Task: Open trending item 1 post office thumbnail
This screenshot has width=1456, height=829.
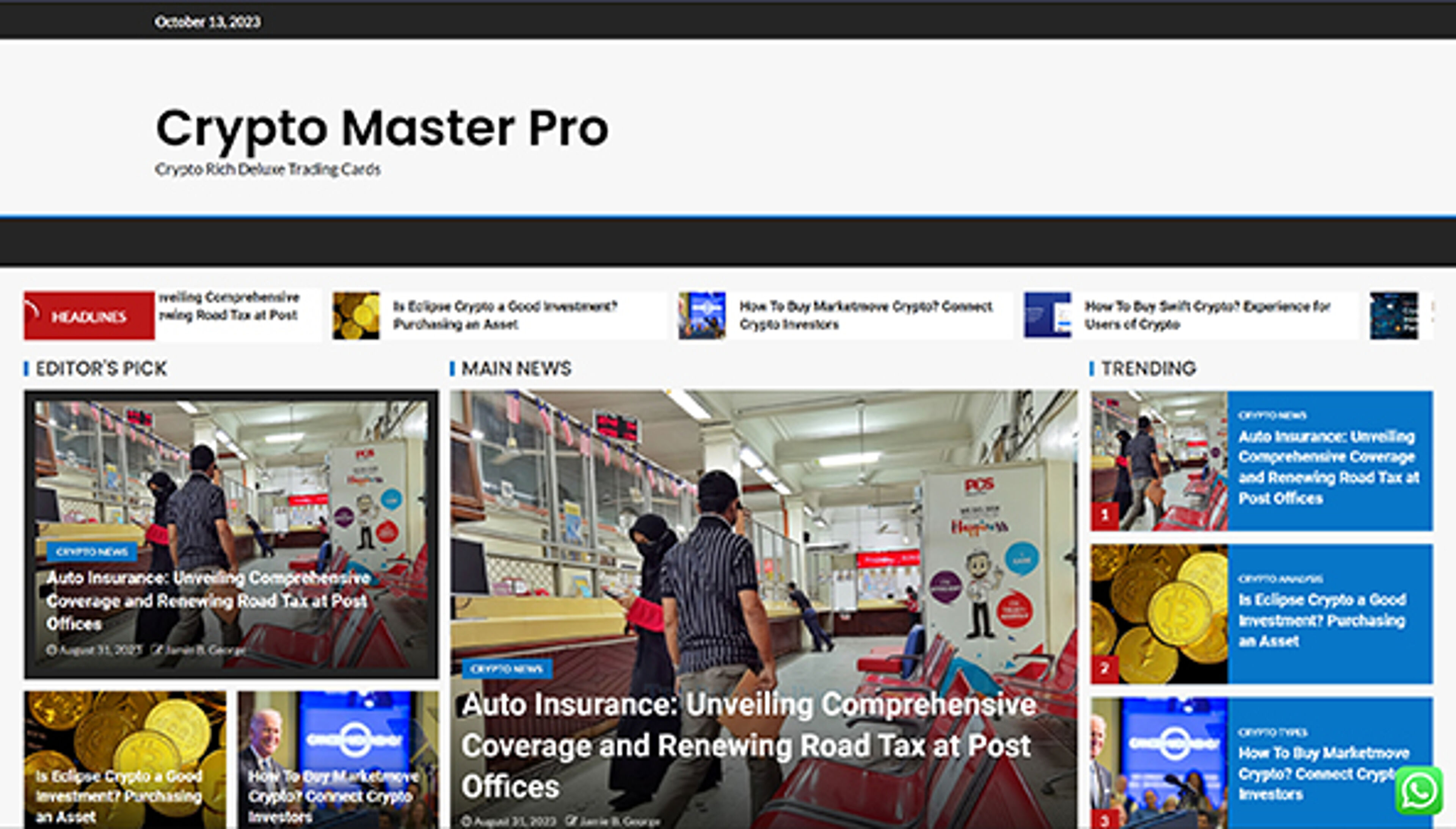Action: (x=1159, y=461)
